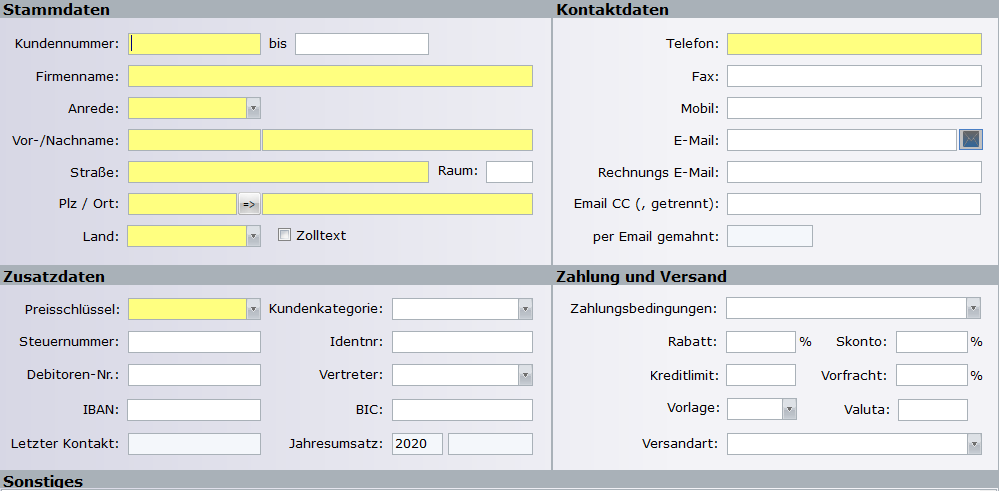Expand the Kundenkategorie dropdown
This screenshot has height=491, width=999.
525,309
